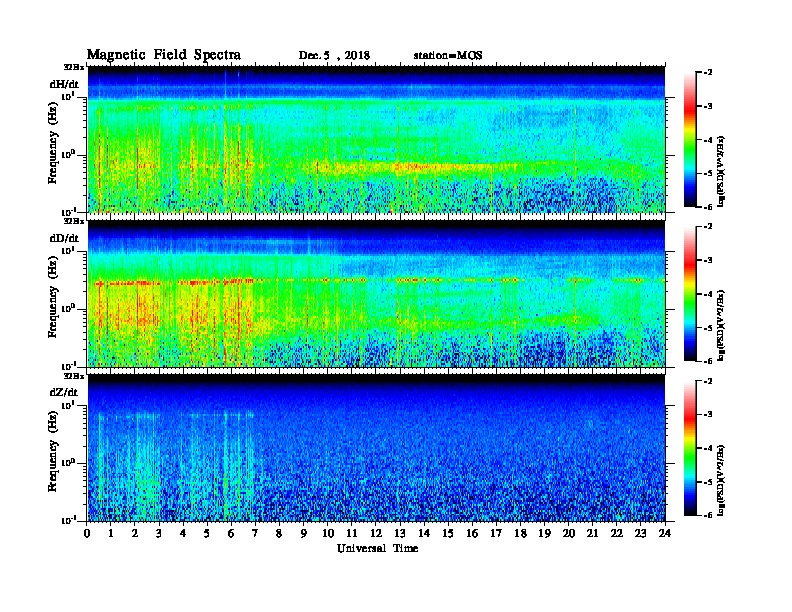Click hour "21" on the Universal Time axis
This screenshot has height=612, width=792.
coord(592,533)
